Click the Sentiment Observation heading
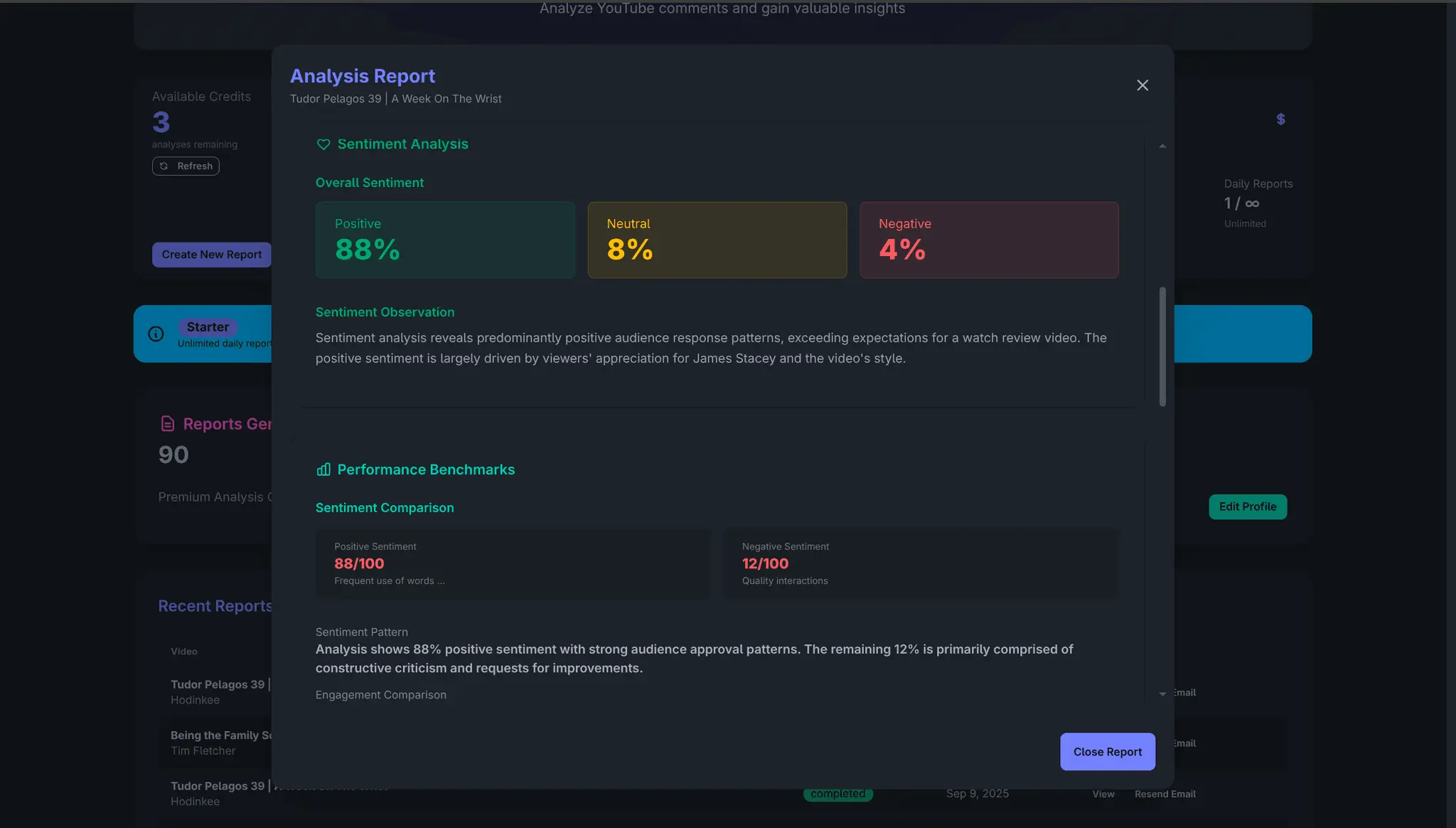 pos(385,312)
